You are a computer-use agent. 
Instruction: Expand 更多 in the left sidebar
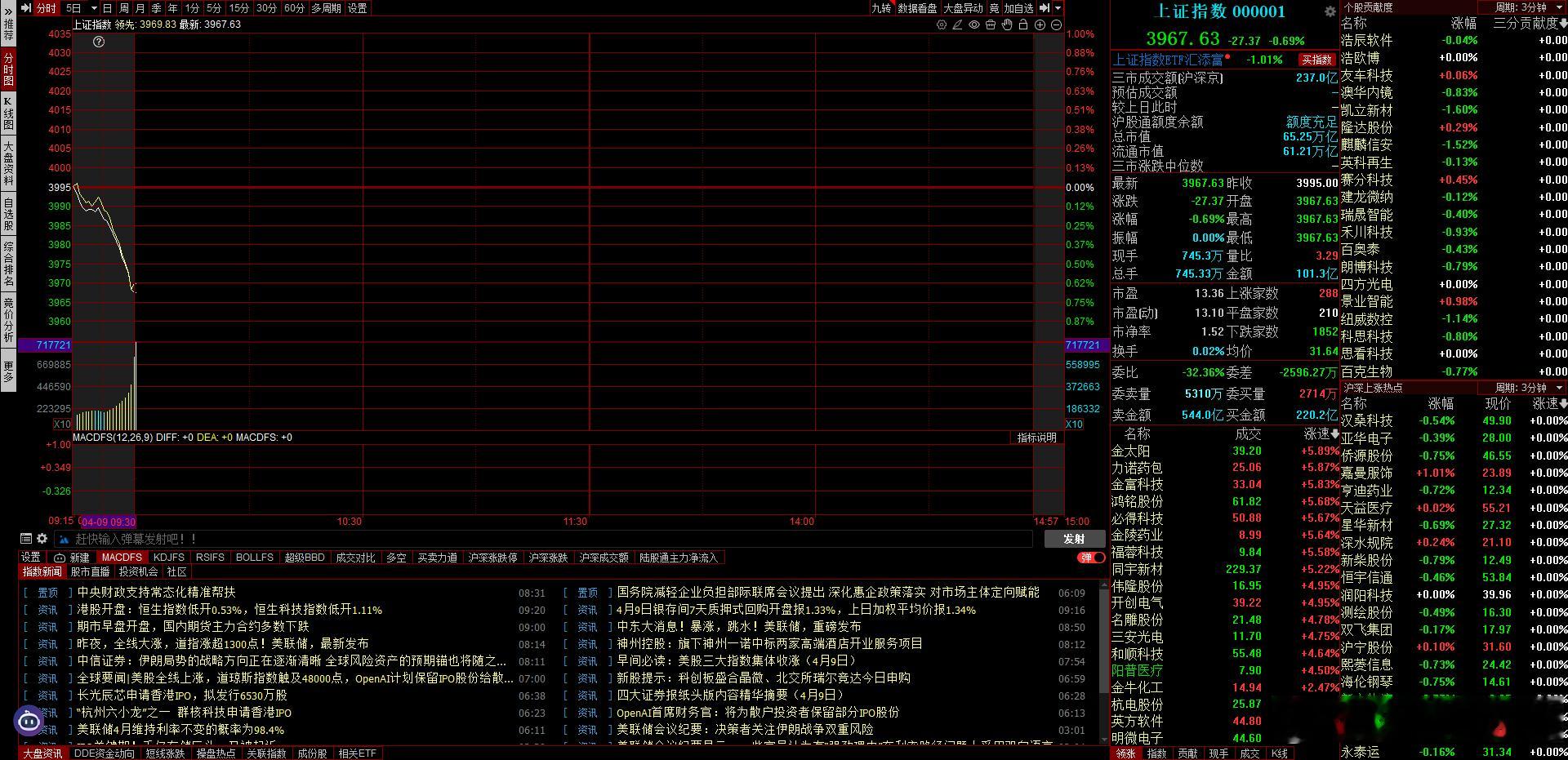(8, 371)
